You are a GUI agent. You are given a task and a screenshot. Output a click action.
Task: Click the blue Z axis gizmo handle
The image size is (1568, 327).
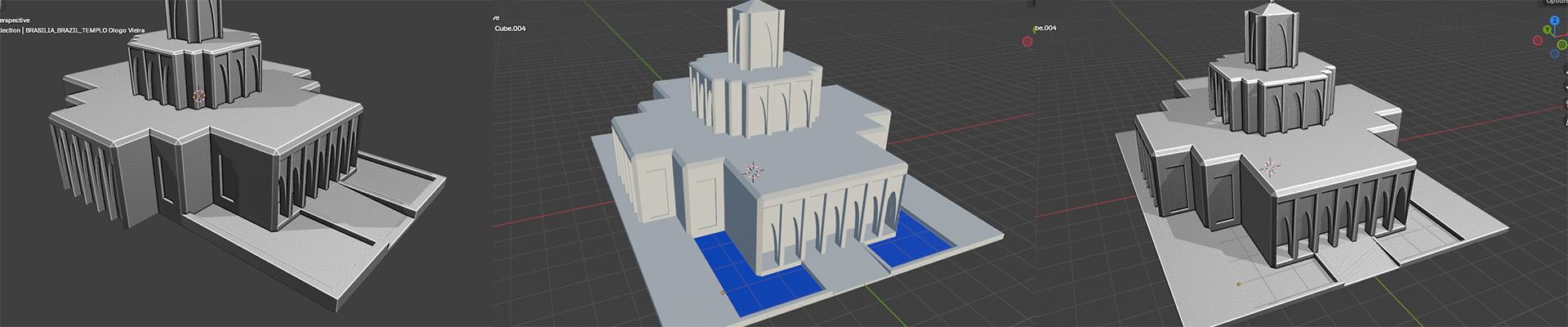coord(1554,20)
